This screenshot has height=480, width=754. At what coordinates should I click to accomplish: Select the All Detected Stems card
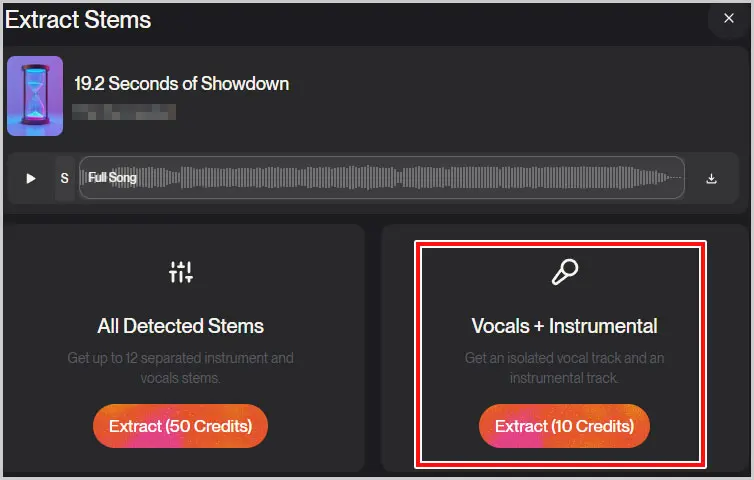click(x=184, y=348)
